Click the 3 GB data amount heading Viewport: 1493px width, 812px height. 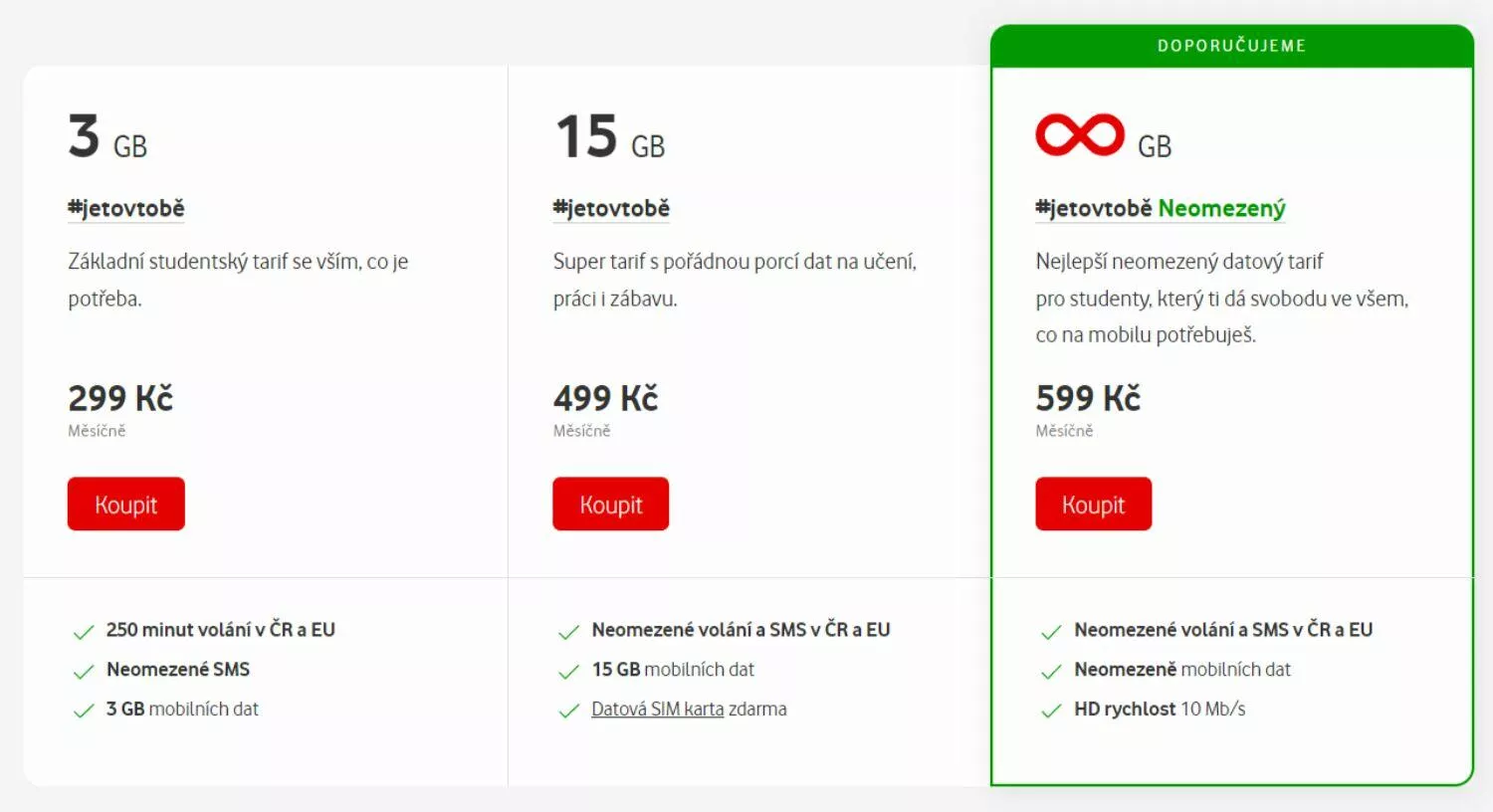107,136
